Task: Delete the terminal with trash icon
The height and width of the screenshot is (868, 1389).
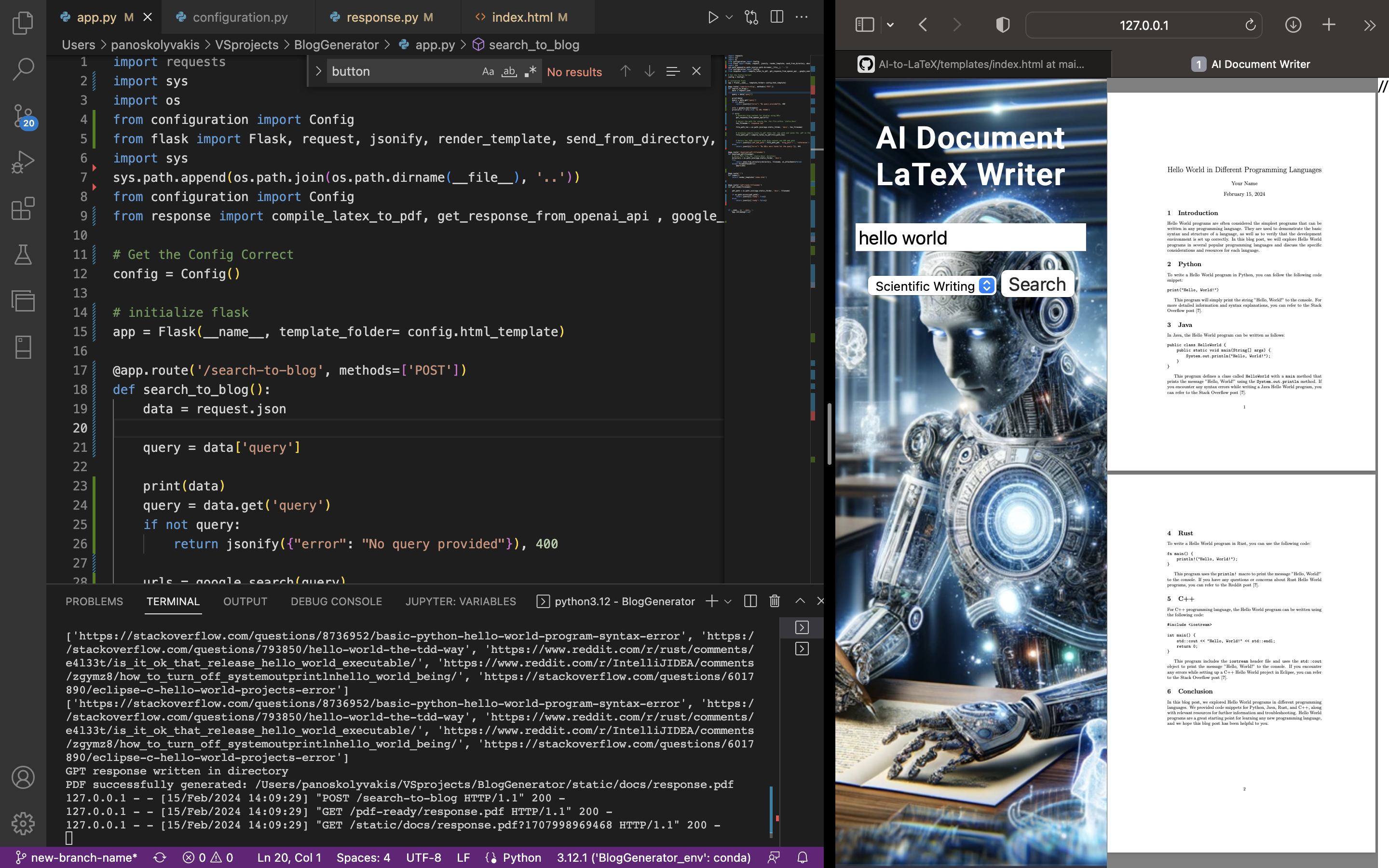Action: [x=774, y=601]
